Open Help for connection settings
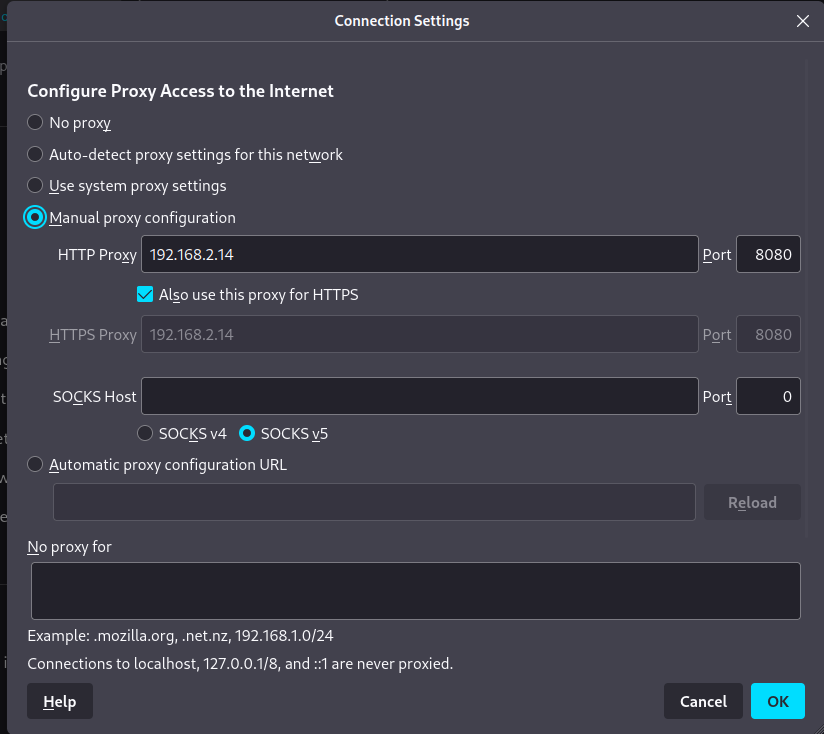Viewport: 824px width, 734px height. tap(60, 701)
